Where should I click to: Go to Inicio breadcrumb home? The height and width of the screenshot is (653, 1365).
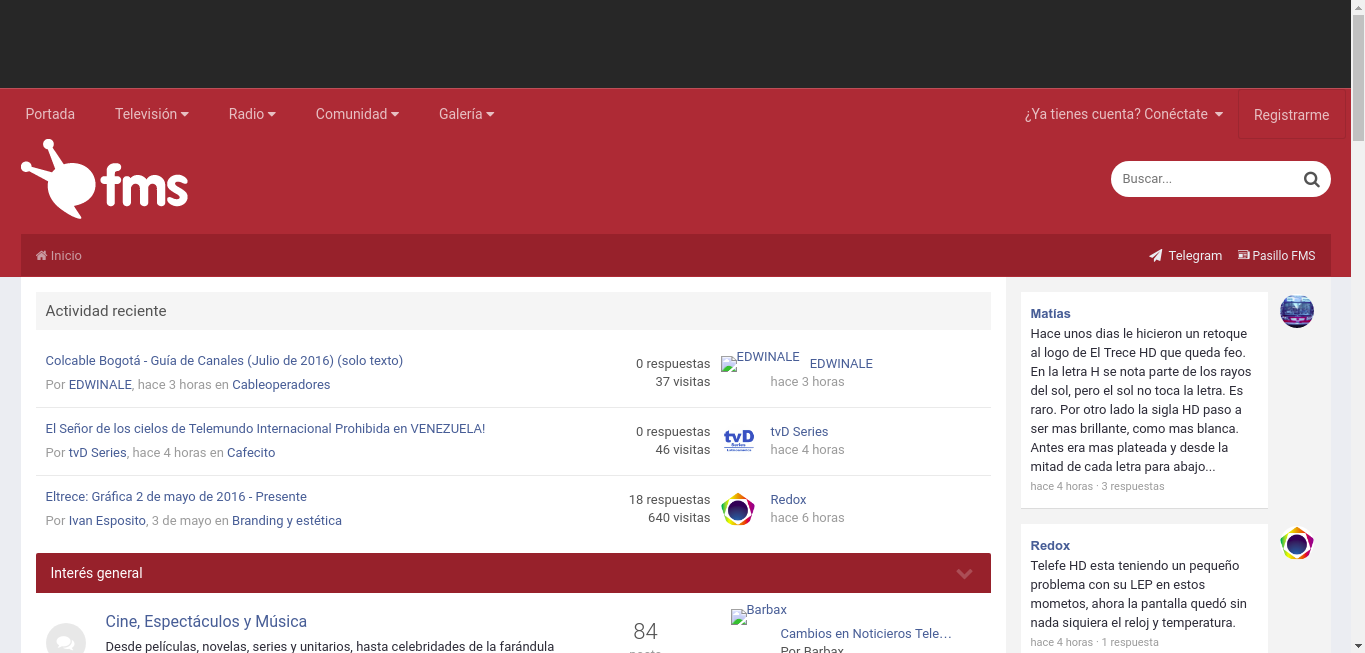pos(59,256)
